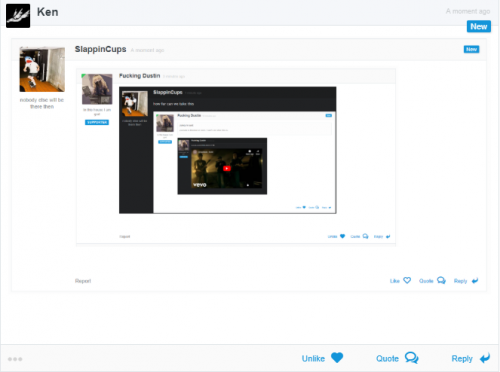
Task: Click Report on SlappinCups' quoted post
Action: (83, 281)
